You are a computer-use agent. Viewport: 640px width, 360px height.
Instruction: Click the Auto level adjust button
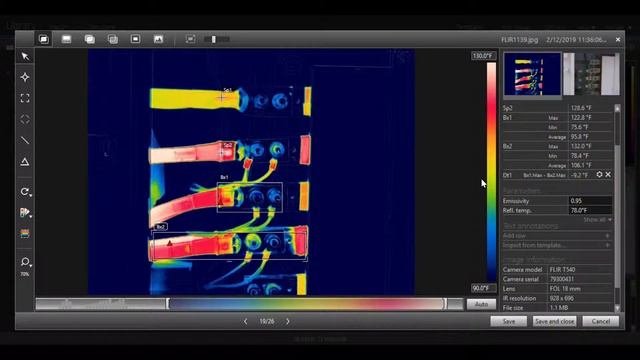click(481, 304)
